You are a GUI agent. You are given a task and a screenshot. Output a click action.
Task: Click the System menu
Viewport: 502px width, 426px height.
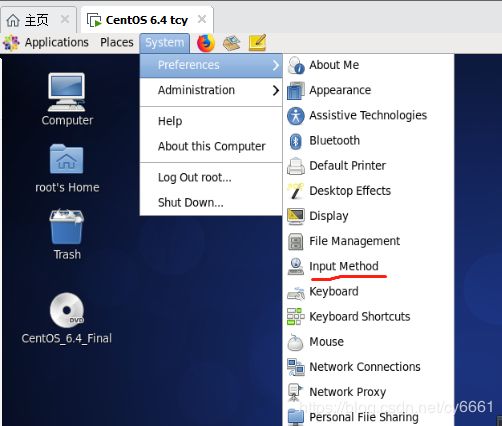(165, 43)
